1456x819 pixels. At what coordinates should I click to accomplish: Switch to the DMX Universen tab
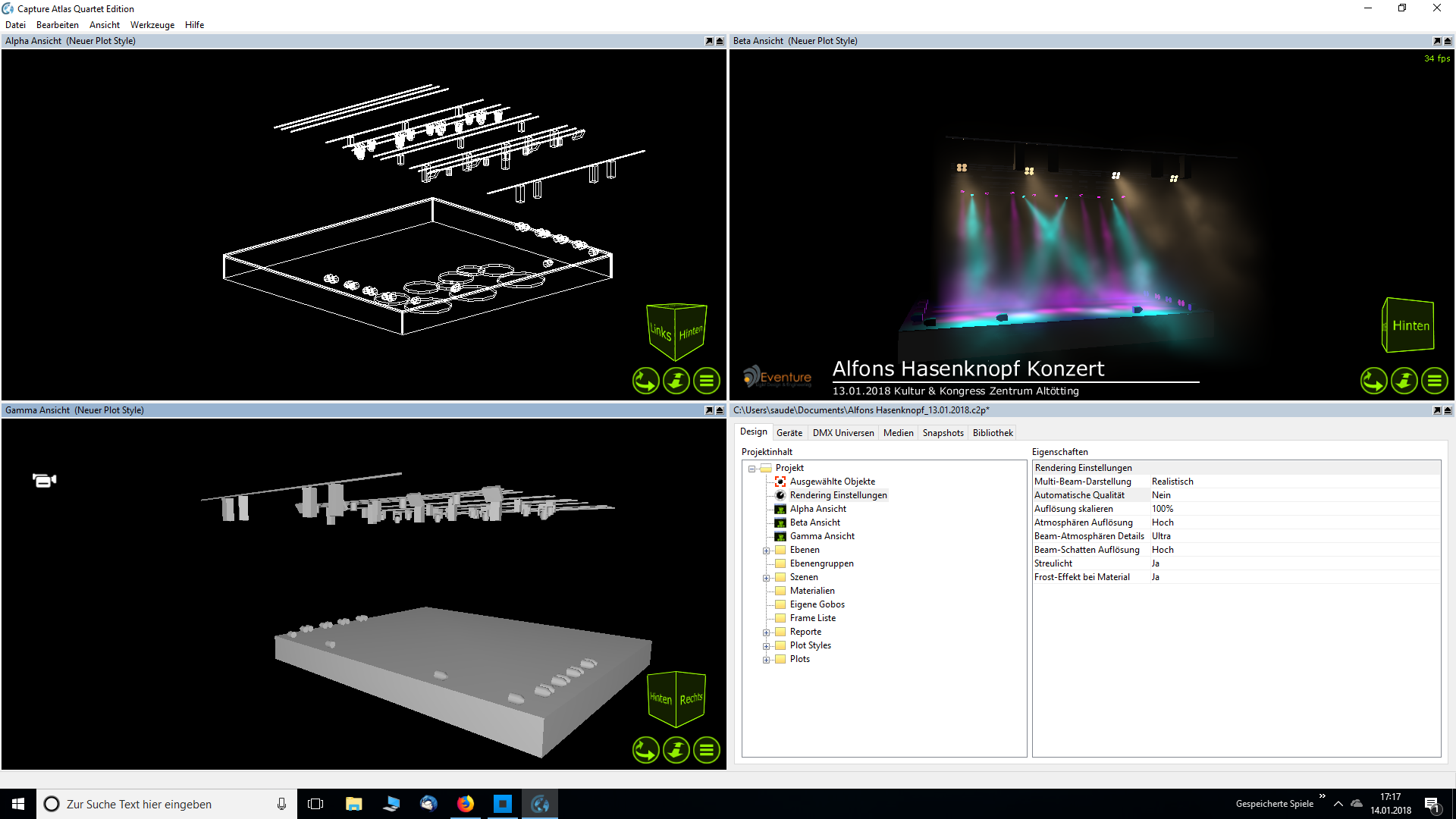point(843,433)
